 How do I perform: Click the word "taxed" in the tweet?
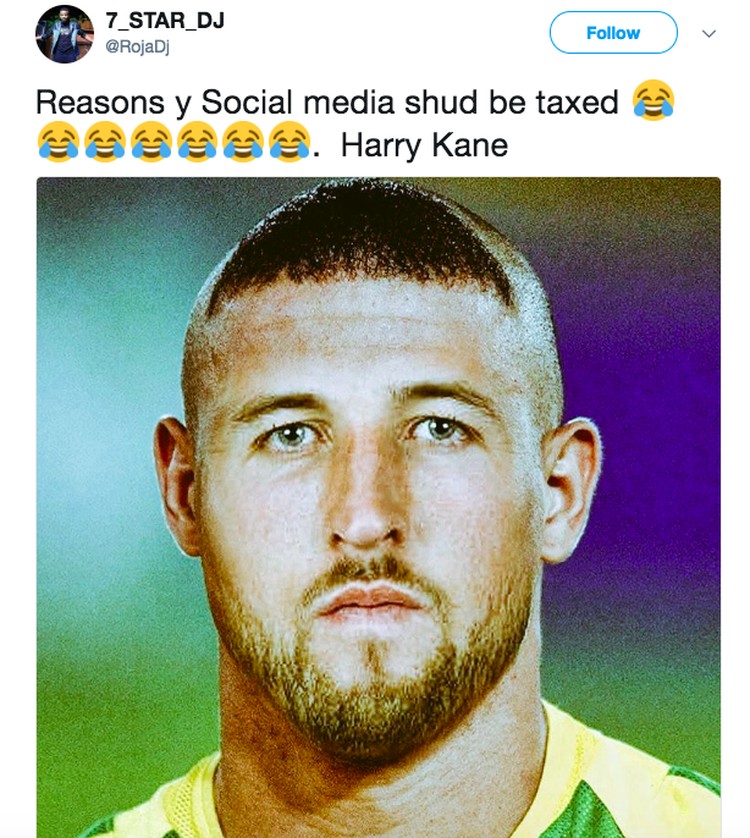tap(577, 102)
